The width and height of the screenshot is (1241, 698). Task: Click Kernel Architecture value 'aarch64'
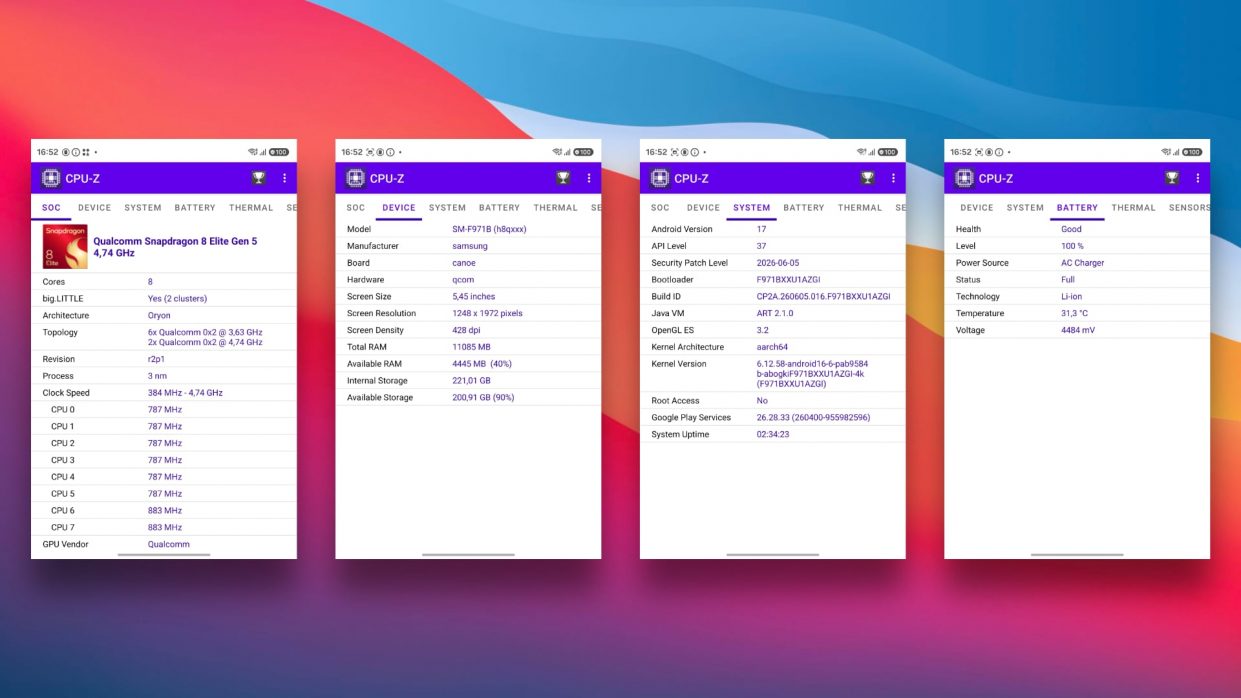tap(772, 347)
